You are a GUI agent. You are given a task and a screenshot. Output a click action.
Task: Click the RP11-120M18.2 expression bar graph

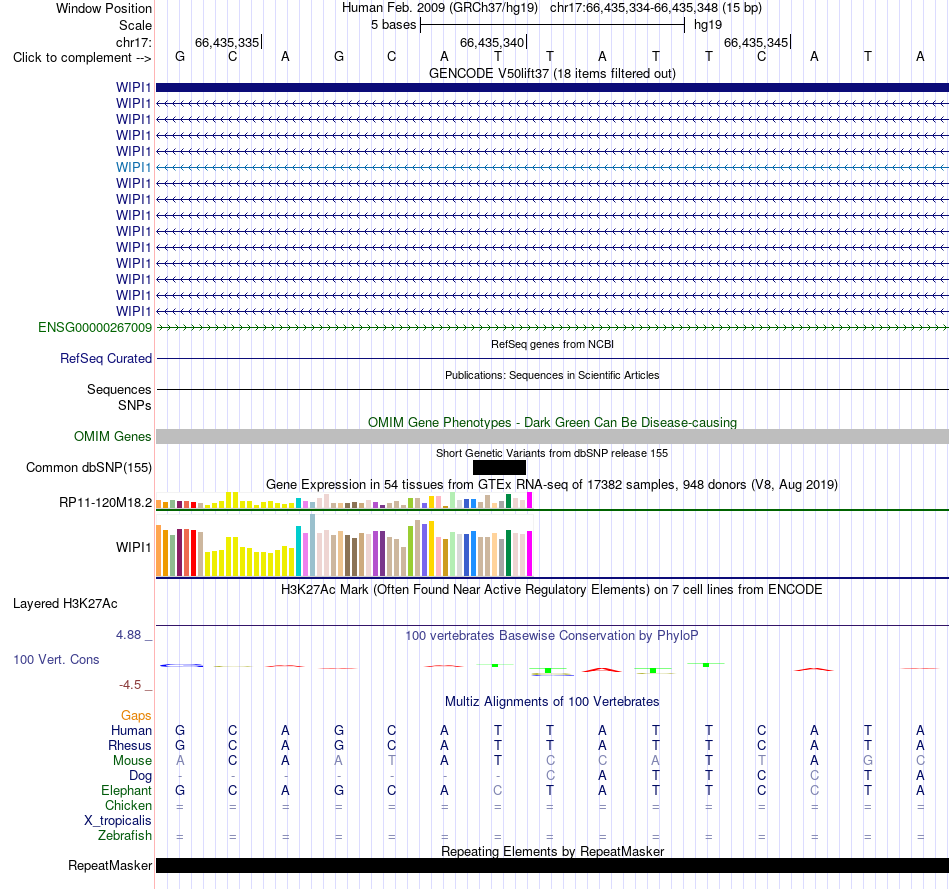point(344,501)
